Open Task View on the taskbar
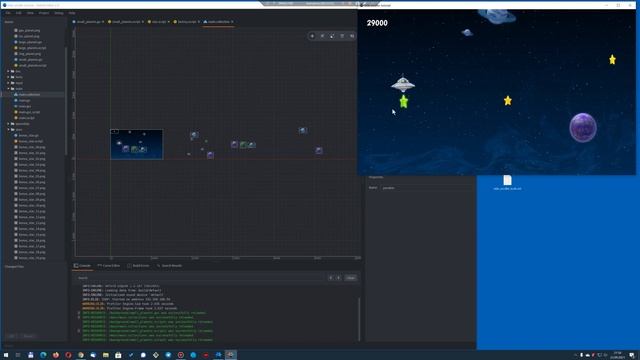 [18, 355]
